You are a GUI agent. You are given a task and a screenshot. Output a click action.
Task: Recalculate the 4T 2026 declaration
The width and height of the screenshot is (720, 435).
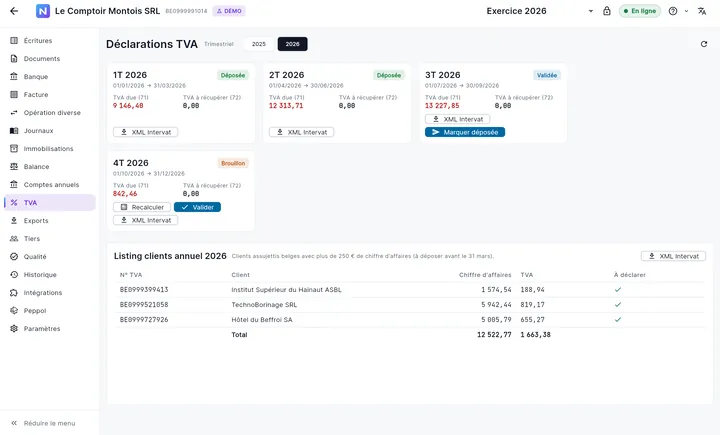[142, 207]
